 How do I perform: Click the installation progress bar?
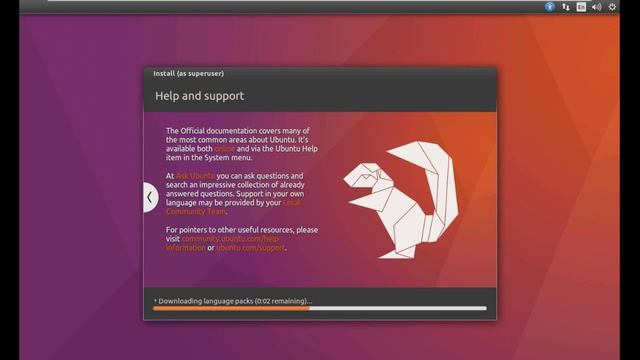coord(320,309)
